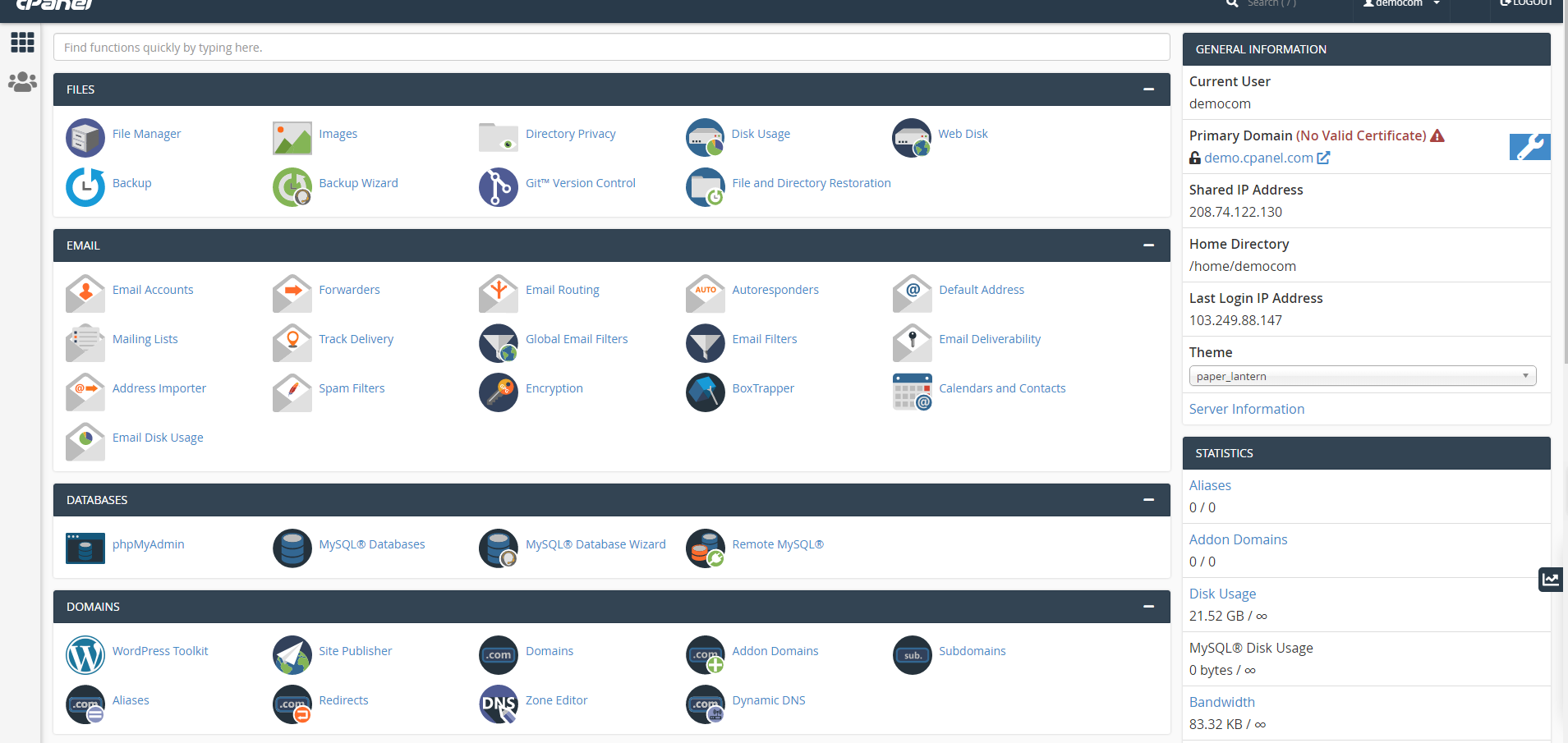The image size is (1568, 743).
Task: Click the Email Filters link
Action: tap(765, 339)
